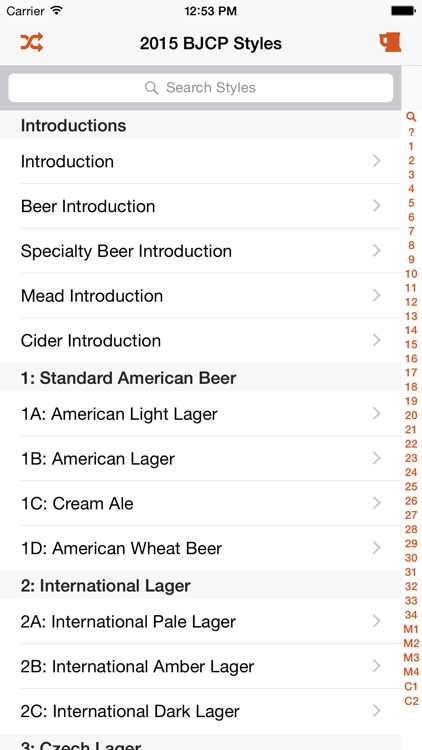Open the beer mug icon in header
The width and height of the screenshot is (422, 750).
[x=390, y=43]
